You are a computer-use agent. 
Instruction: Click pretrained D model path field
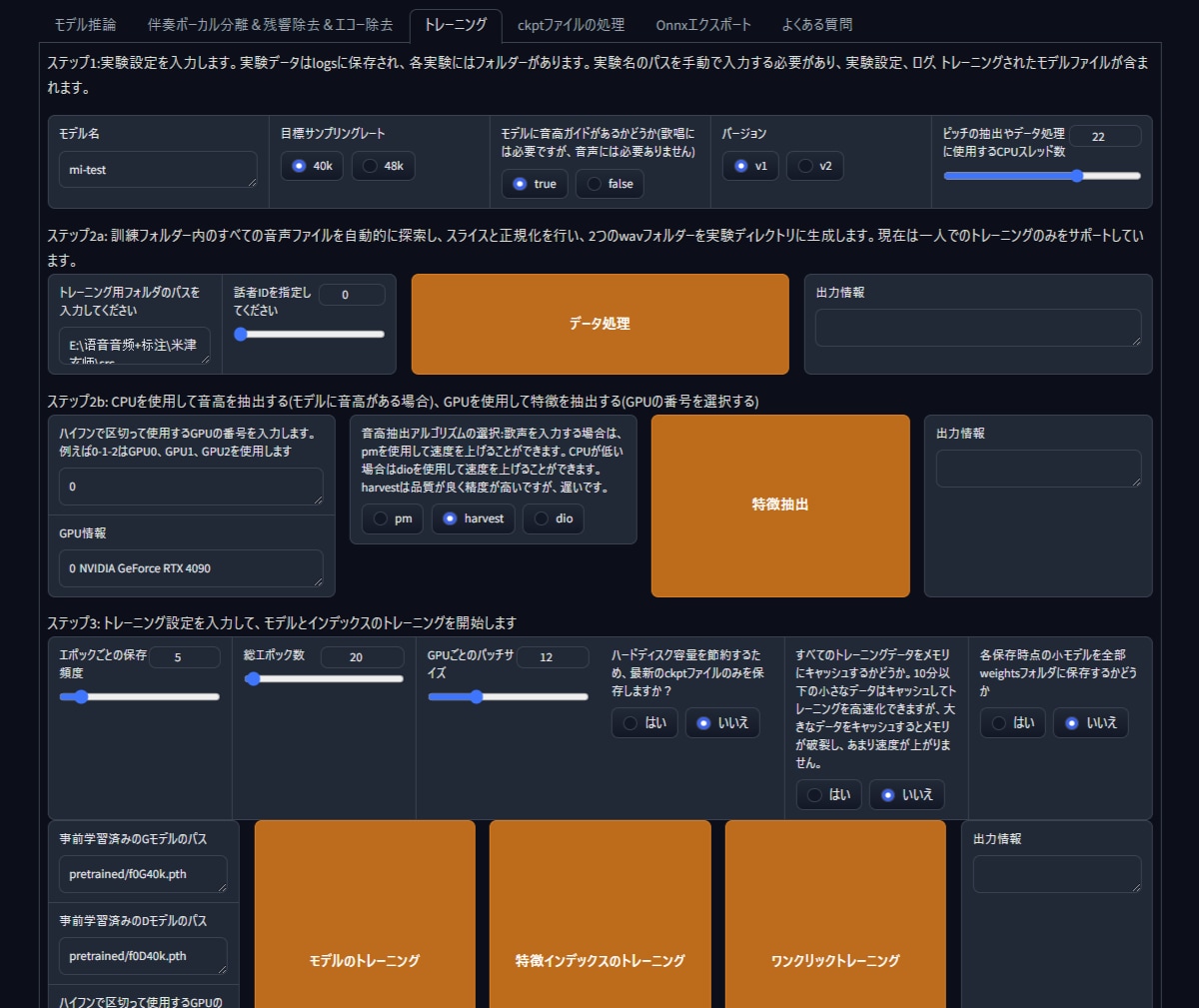pyautogui.click(x=143, y=956)
